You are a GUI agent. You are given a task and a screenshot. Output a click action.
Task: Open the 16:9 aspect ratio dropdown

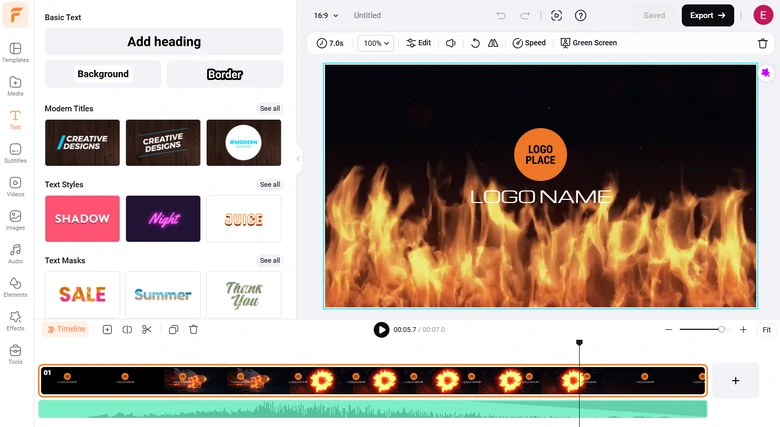326,15
